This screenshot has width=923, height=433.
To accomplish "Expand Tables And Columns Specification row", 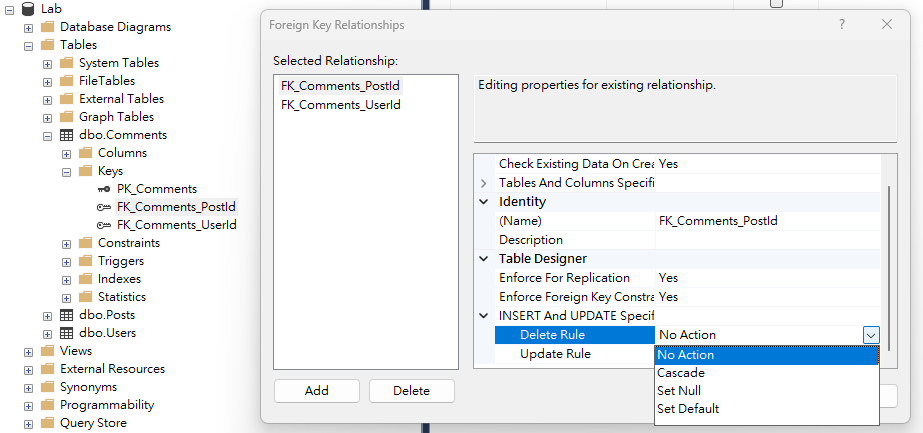I will click(x=485, y=183).
